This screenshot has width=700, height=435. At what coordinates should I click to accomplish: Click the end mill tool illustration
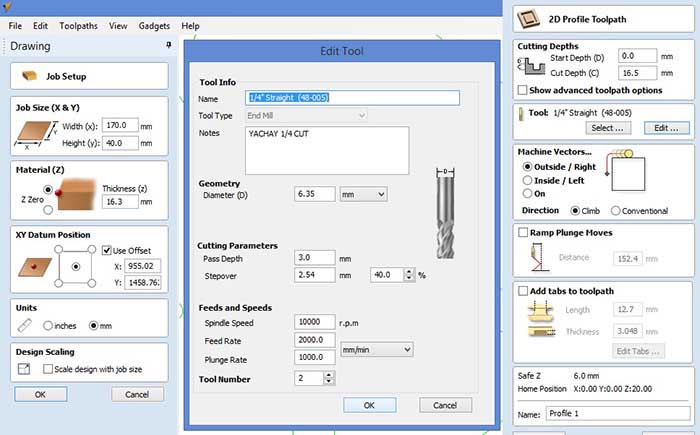coord(445,213)
